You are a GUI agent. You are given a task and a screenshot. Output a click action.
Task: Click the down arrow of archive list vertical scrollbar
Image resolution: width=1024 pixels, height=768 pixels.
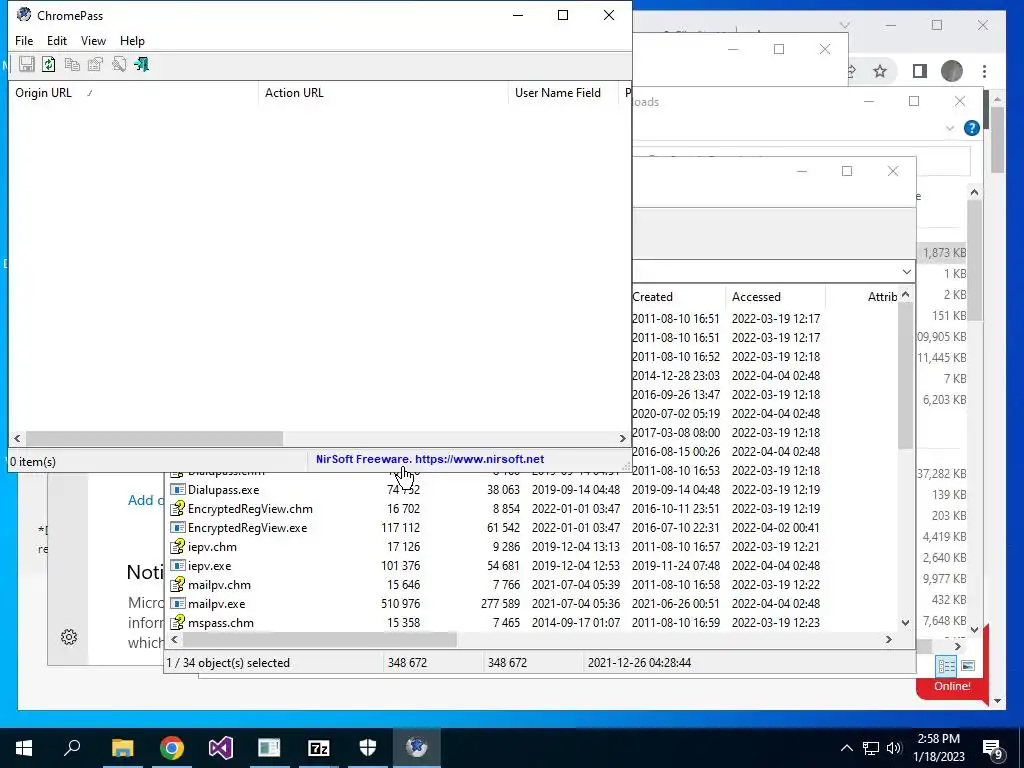click(x=906, y=622)
